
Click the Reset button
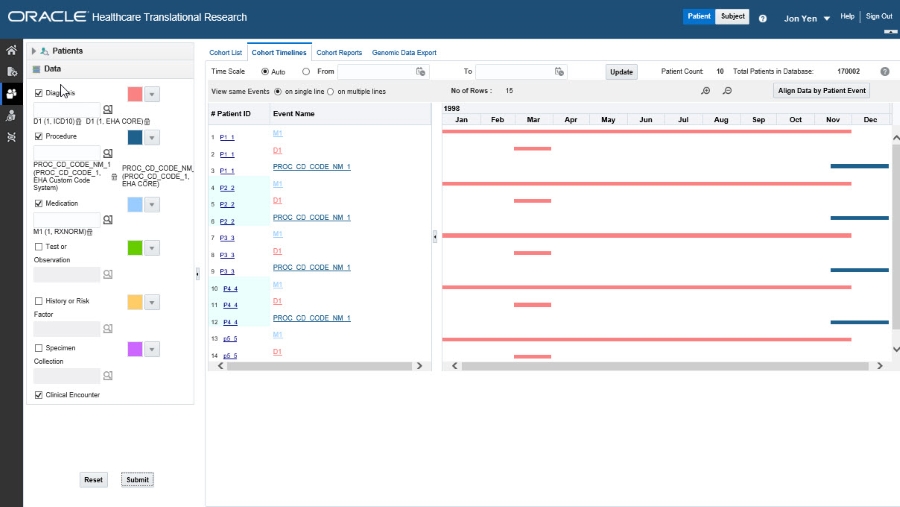93,479
